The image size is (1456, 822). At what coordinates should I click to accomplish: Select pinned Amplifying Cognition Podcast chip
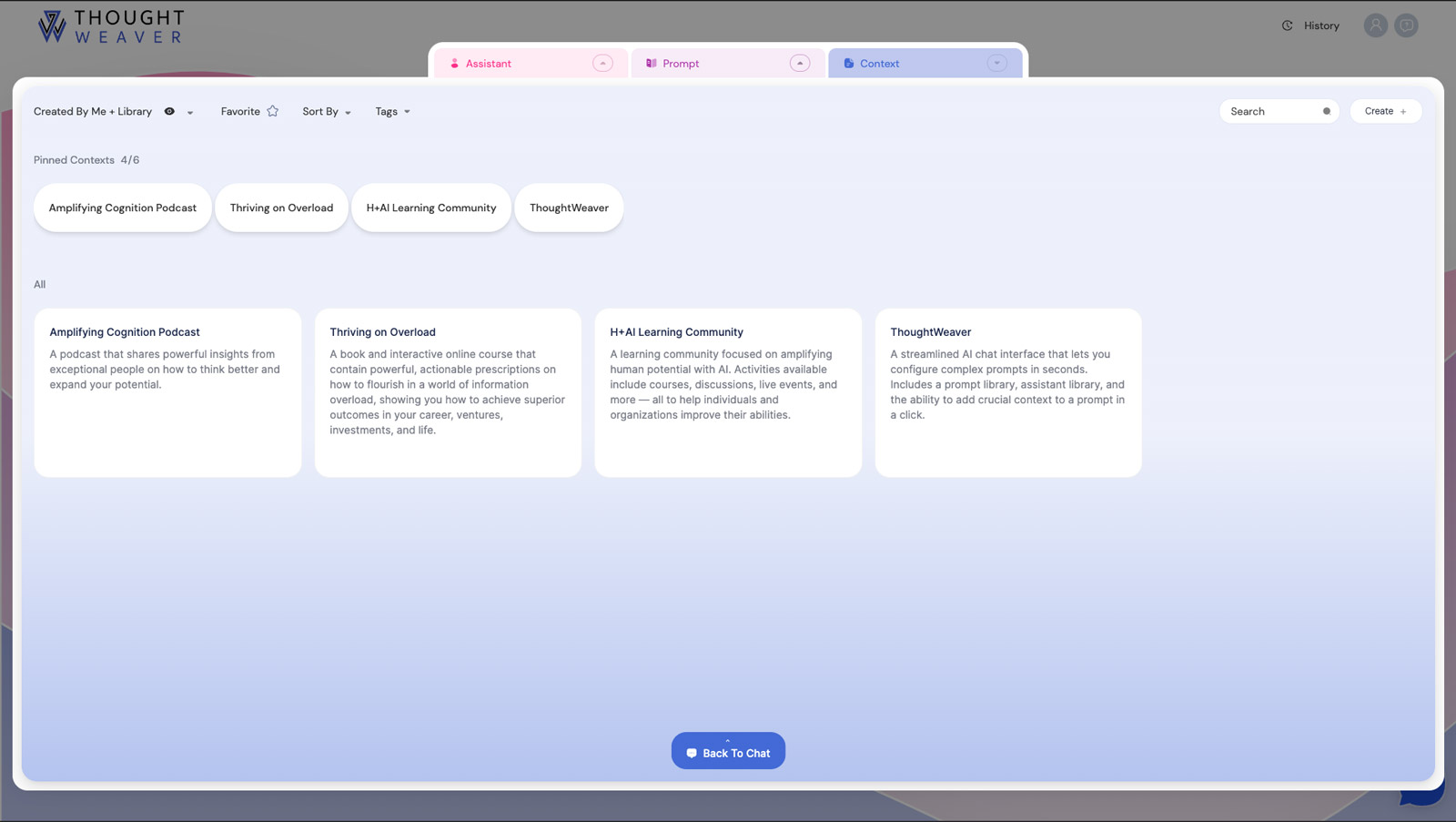pos(123,208)
